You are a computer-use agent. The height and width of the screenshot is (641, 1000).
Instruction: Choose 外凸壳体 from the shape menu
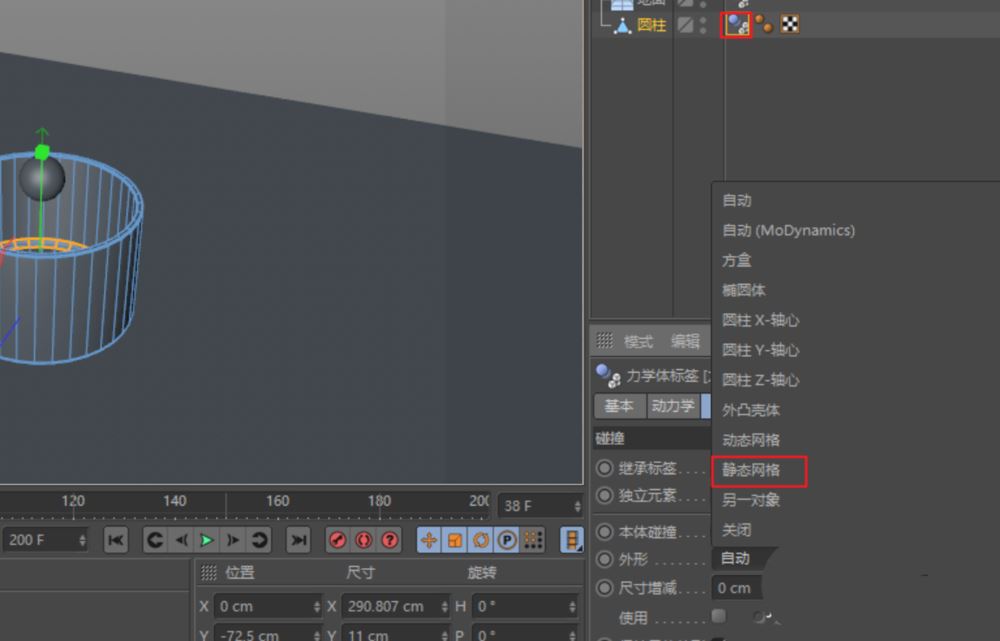(751, 410)
